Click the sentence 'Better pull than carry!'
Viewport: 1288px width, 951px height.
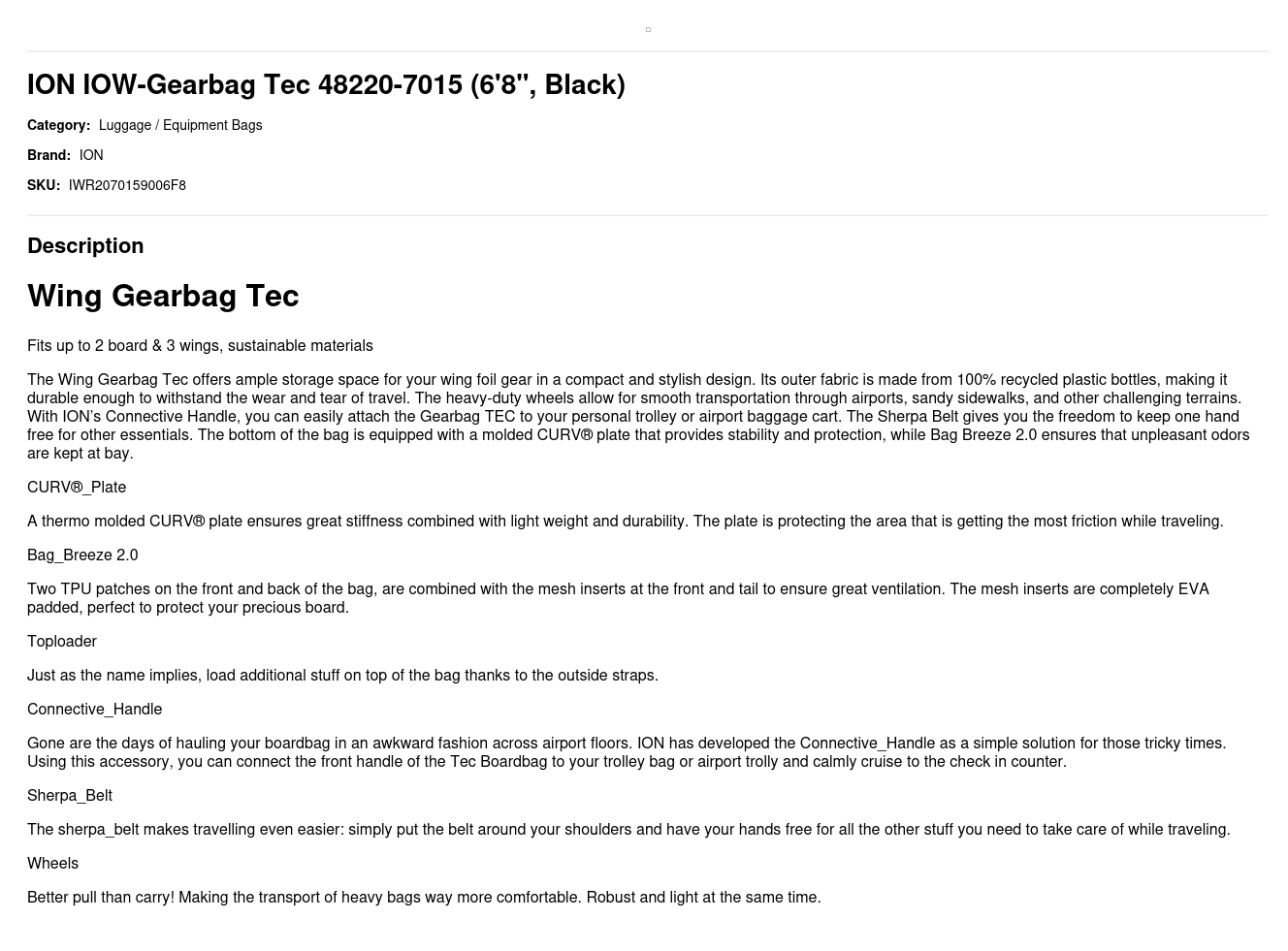coord(101,897)
